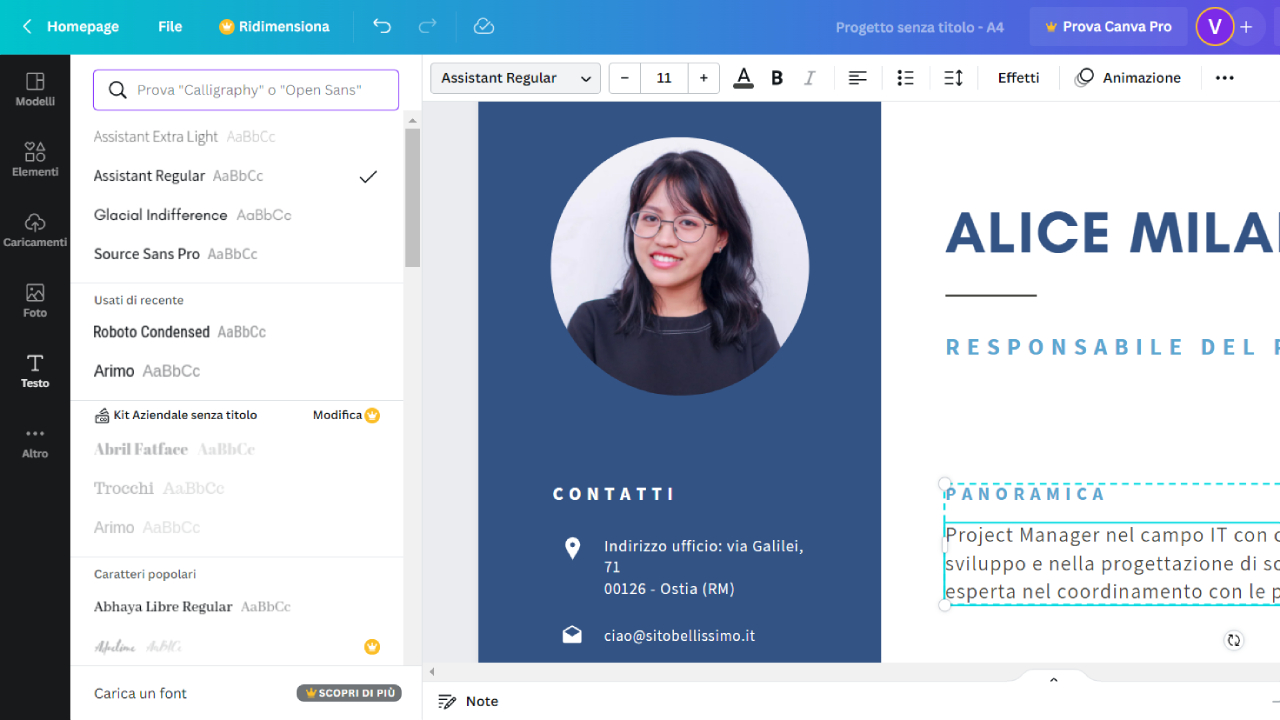Toggle italic text formatting

810,78
